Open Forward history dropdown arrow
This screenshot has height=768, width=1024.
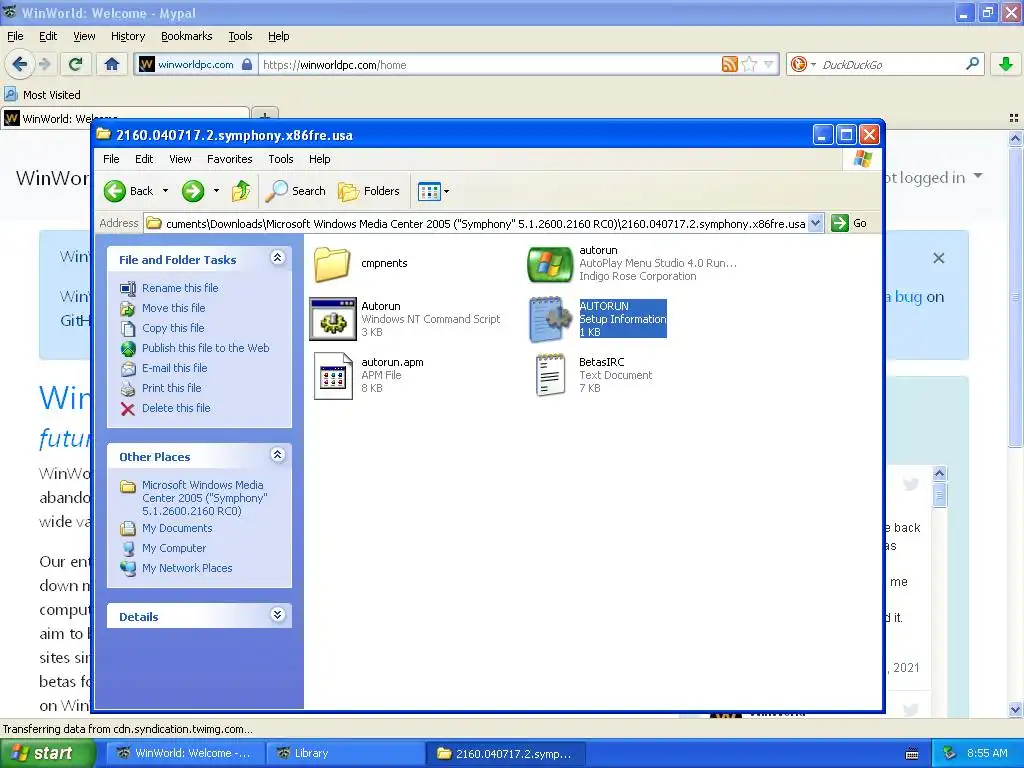216,191
